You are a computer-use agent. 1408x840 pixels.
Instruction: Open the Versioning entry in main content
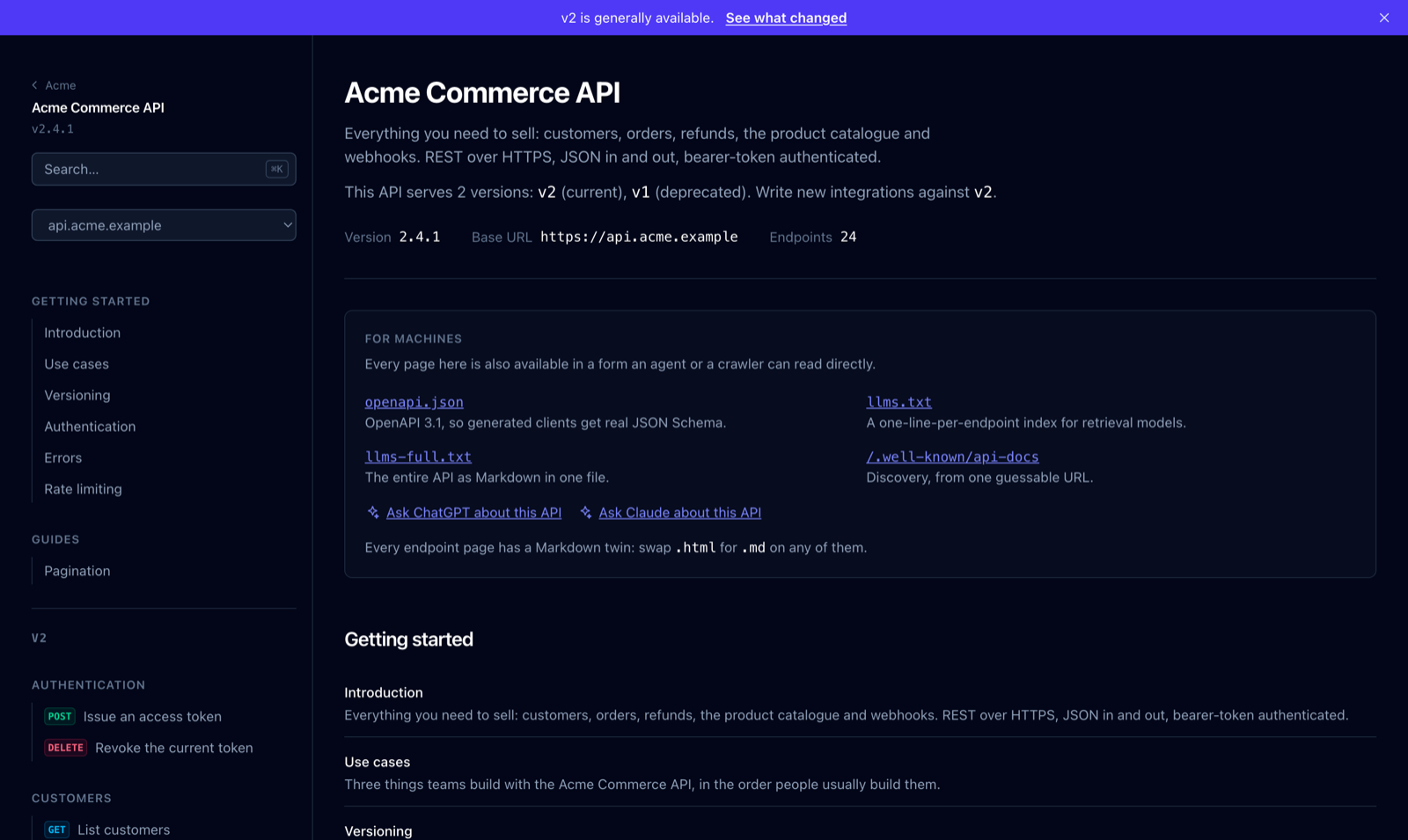378,831
